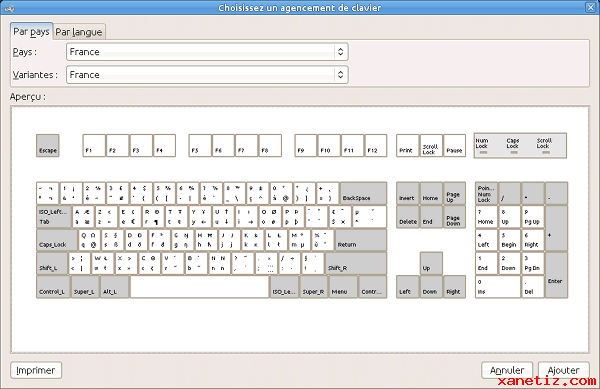Click the Shift_L key in the preview
Screen dimensions: 600x389
pyautogui.click(x=52, y=263)
